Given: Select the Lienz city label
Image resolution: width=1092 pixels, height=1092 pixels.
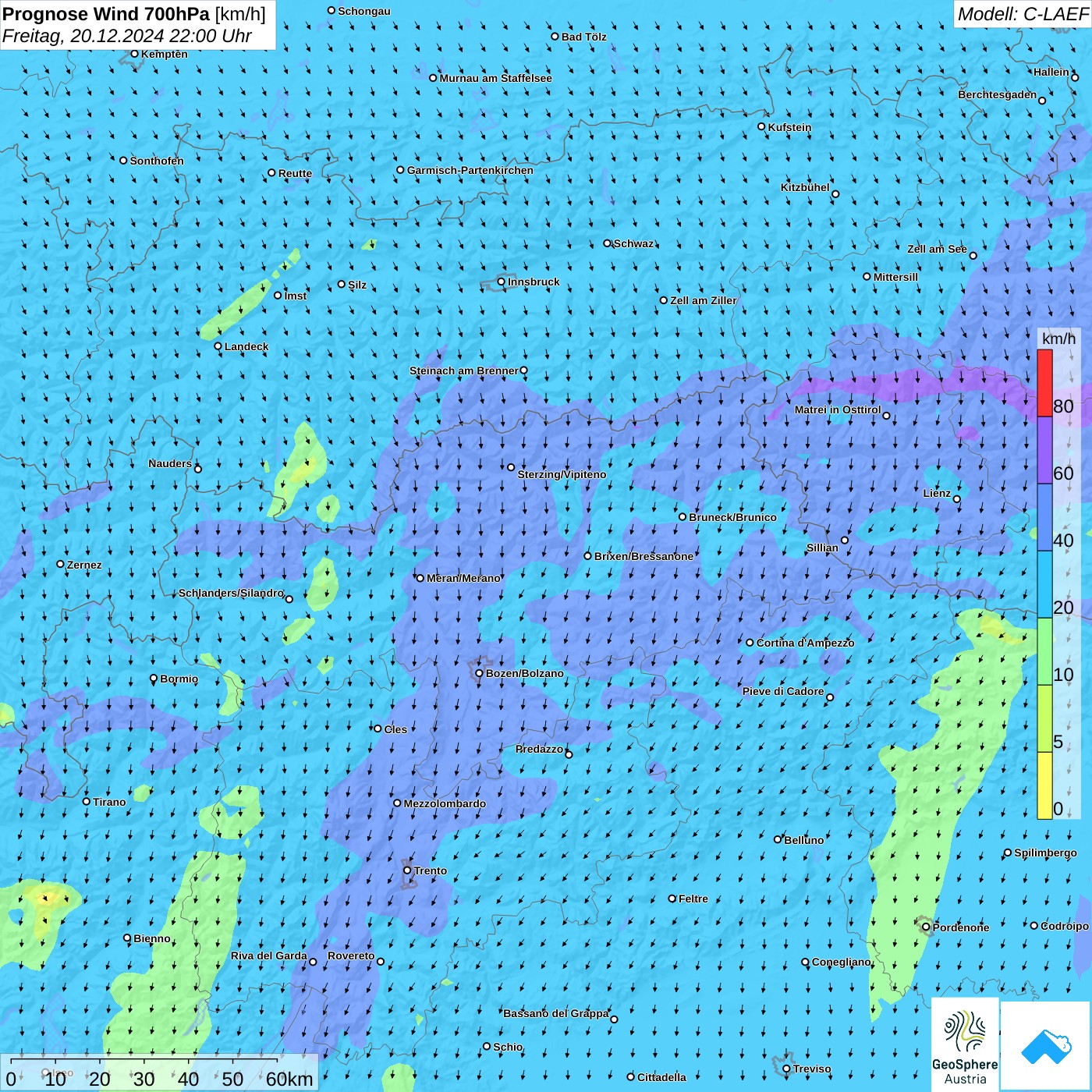Looking at the screenshot, I should 937,493.
